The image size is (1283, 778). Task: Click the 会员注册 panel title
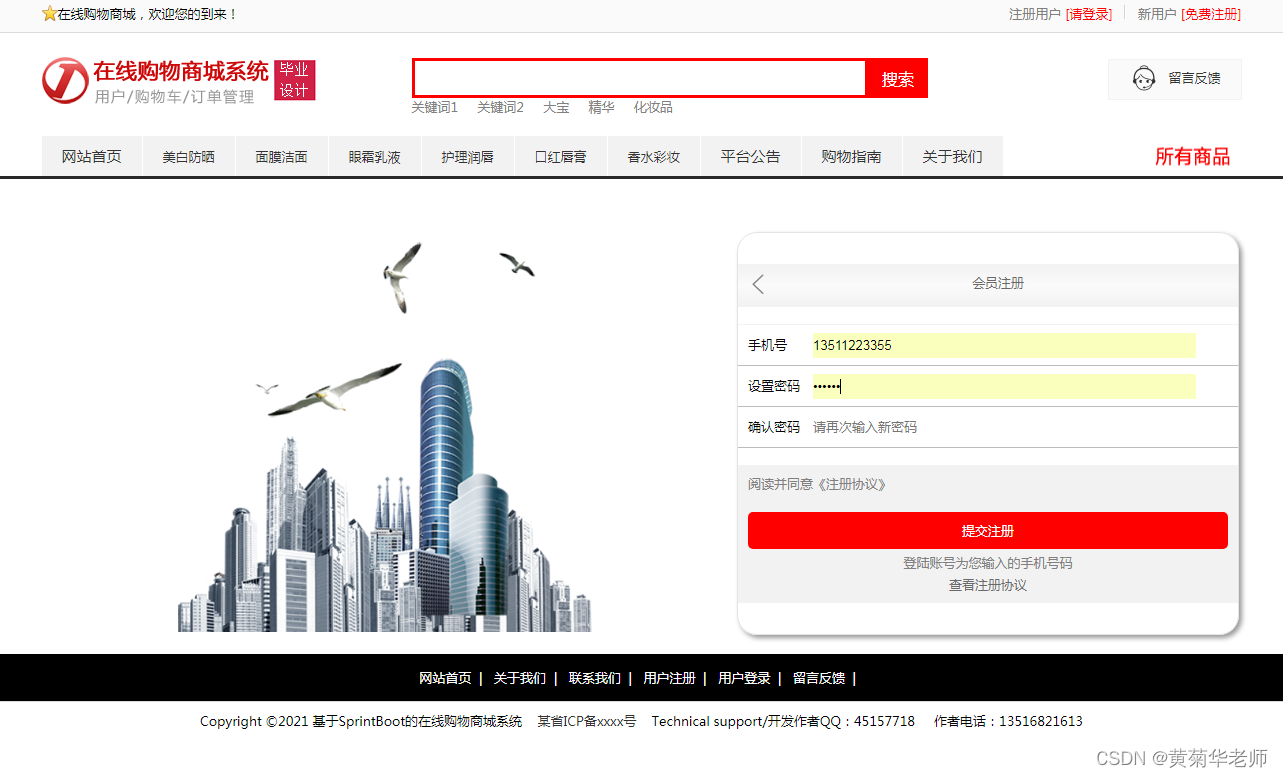[998, 284]
